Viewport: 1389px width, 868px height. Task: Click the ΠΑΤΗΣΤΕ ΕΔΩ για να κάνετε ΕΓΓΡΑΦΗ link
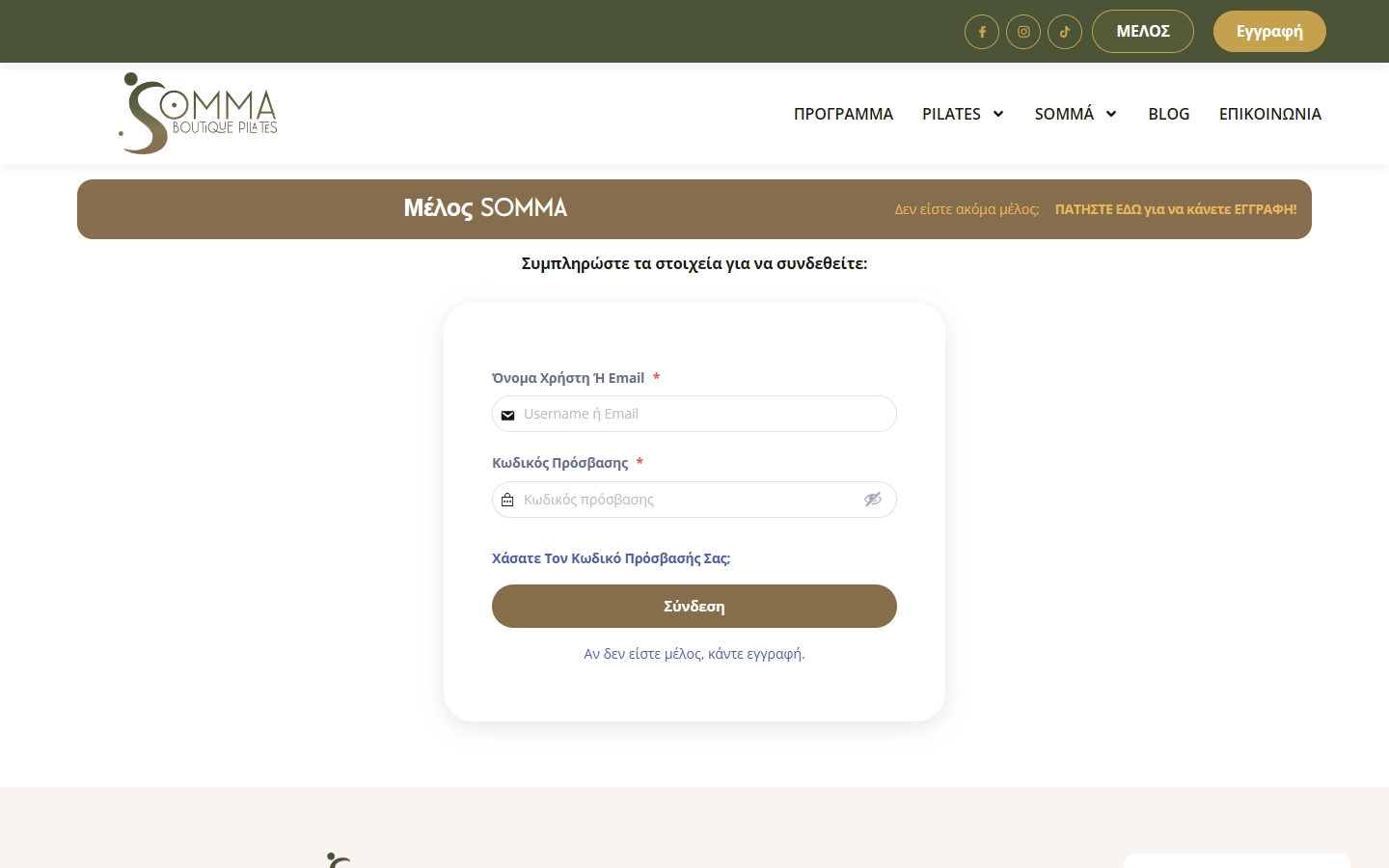coord(1176,209)
